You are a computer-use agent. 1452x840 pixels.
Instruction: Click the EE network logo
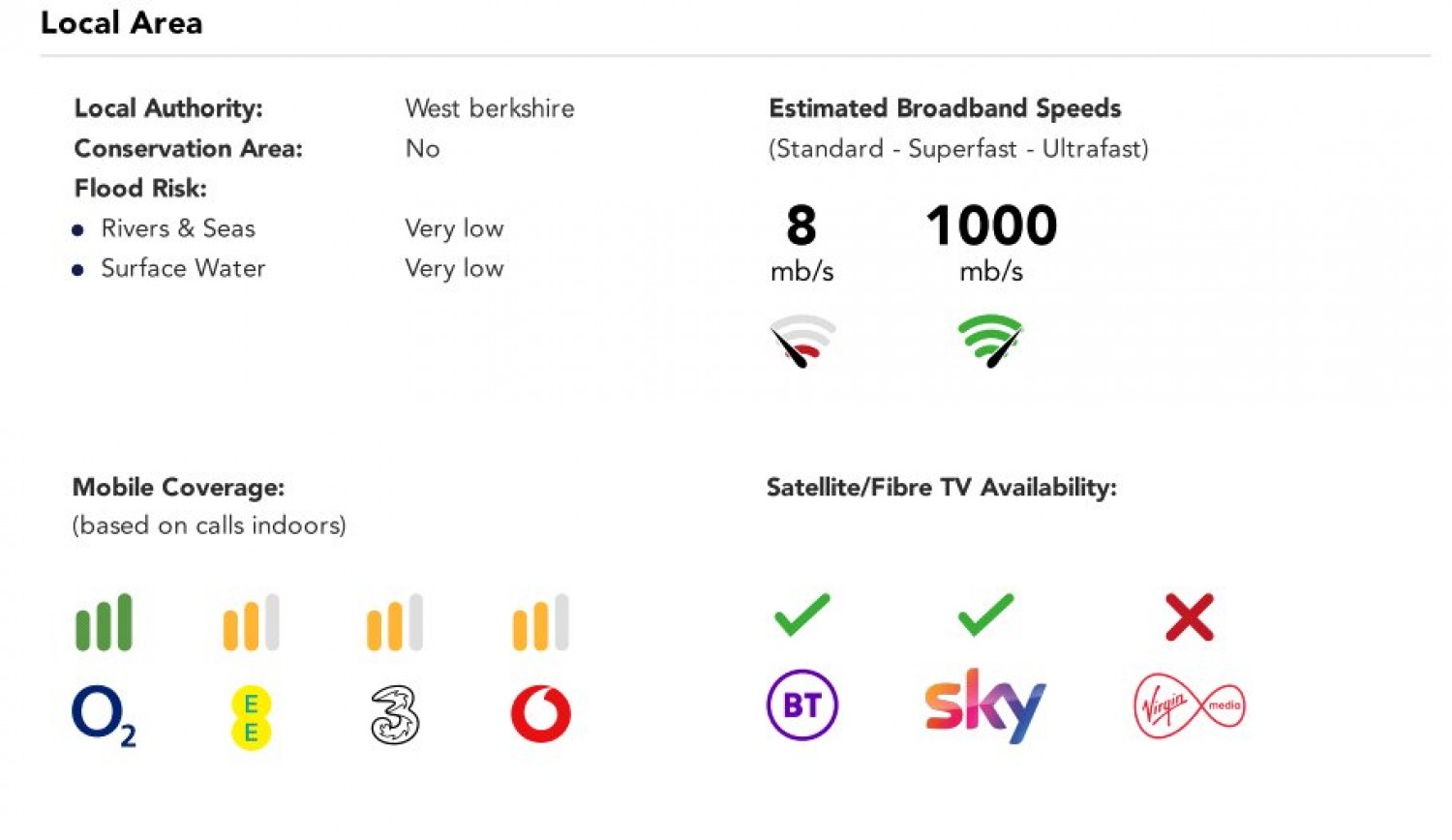[251, 717]
